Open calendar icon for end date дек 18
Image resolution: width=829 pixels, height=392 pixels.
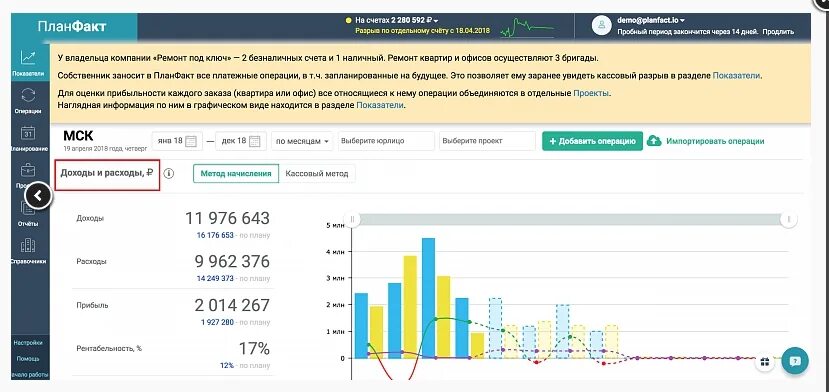254,141
